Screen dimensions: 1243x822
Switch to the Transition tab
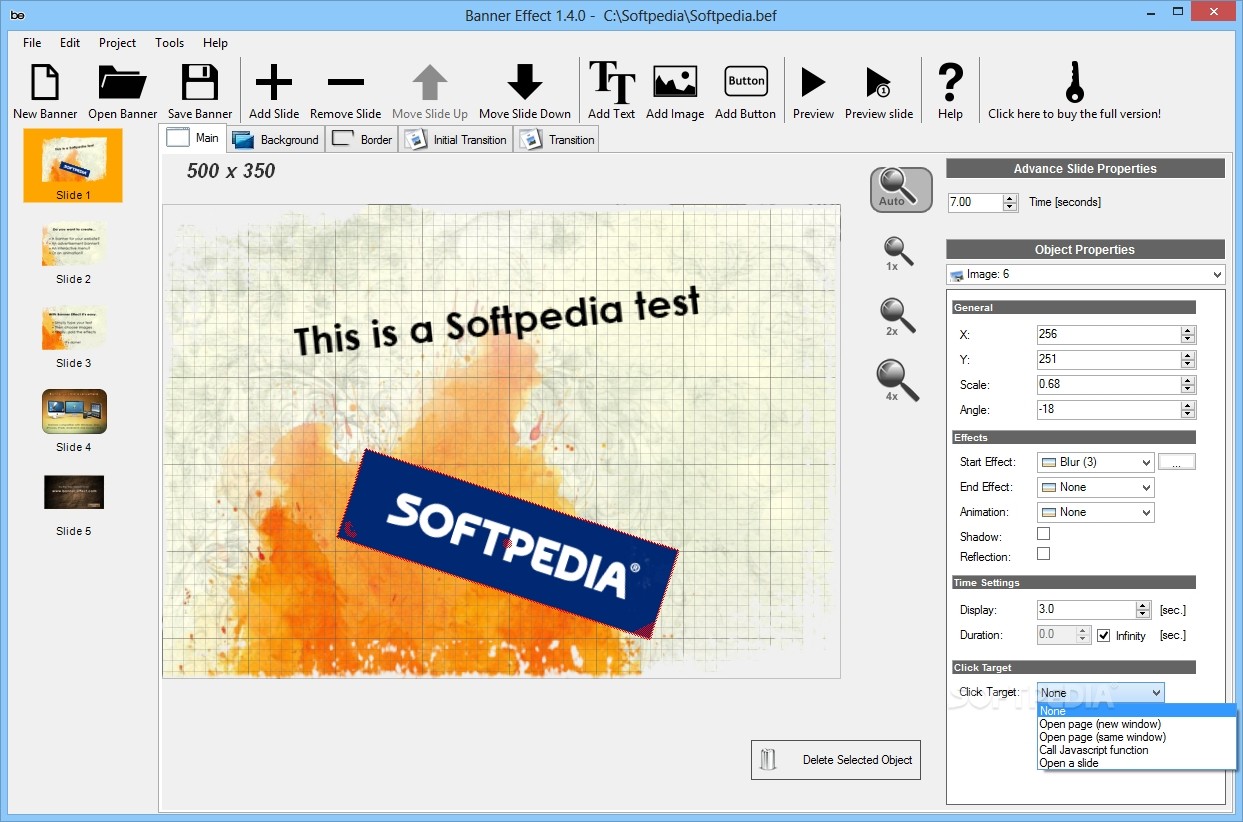click(556, 140)
